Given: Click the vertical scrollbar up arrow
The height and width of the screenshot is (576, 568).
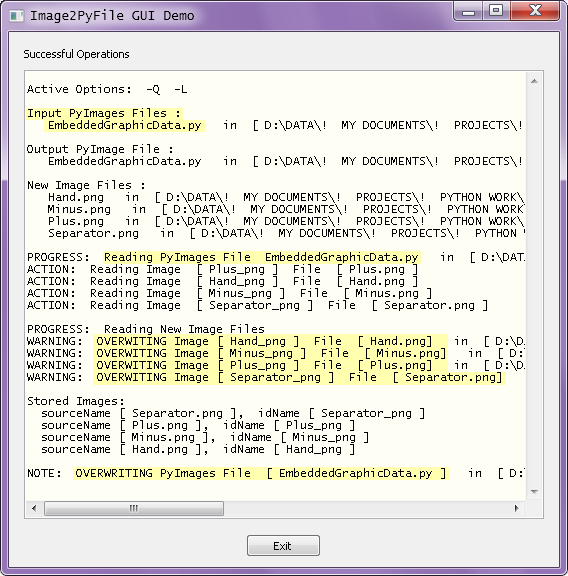Looking at the screenshot, I should pos(534,81).
